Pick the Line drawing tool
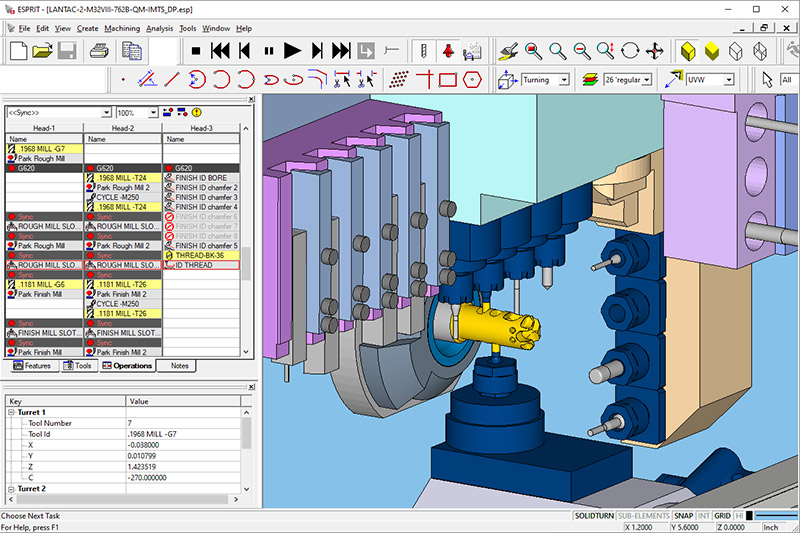Image resolution: width=800 pixels, height=533 pixels. point(171,79)
